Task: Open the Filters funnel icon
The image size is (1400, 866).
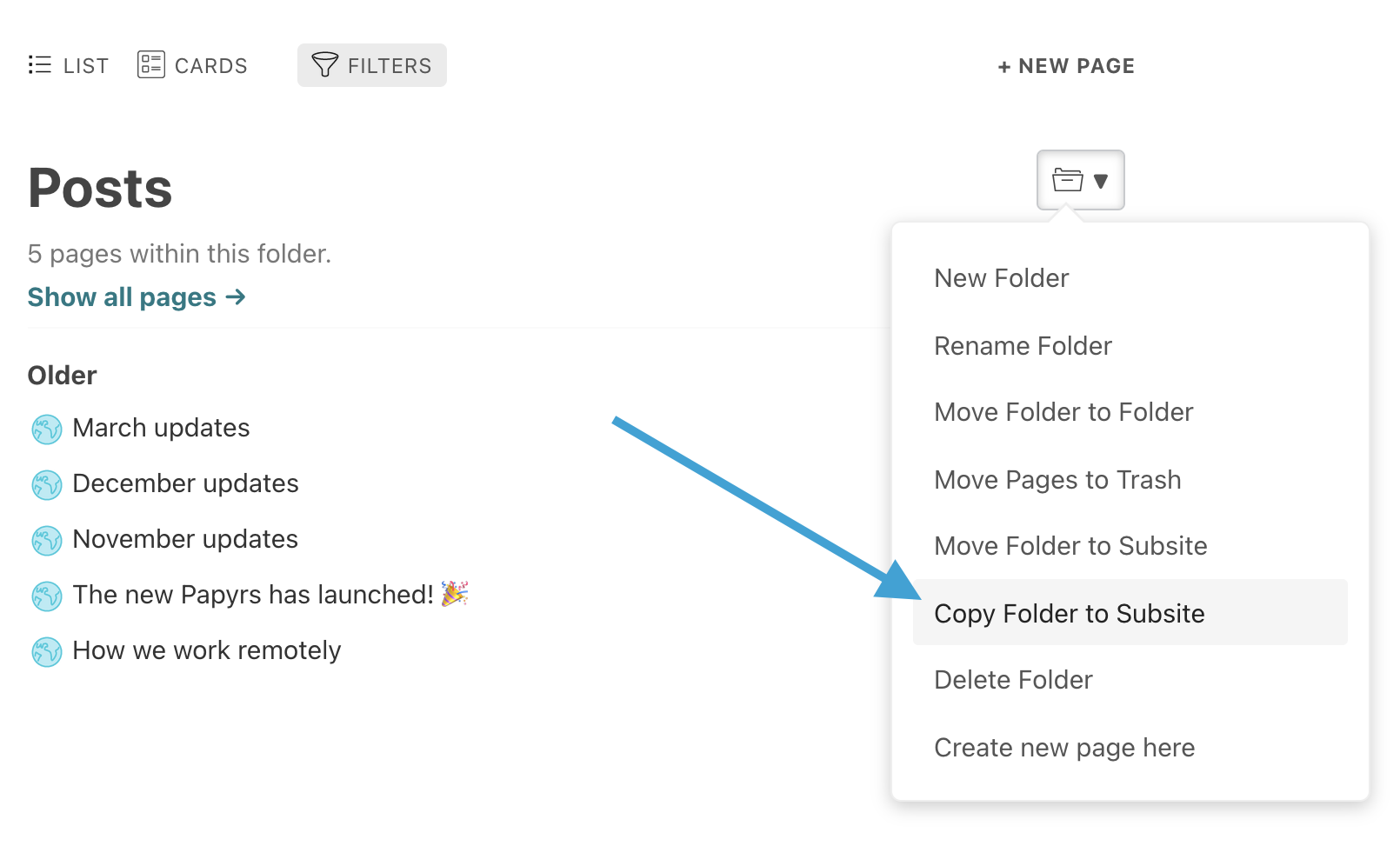Action: coord(324,65)
